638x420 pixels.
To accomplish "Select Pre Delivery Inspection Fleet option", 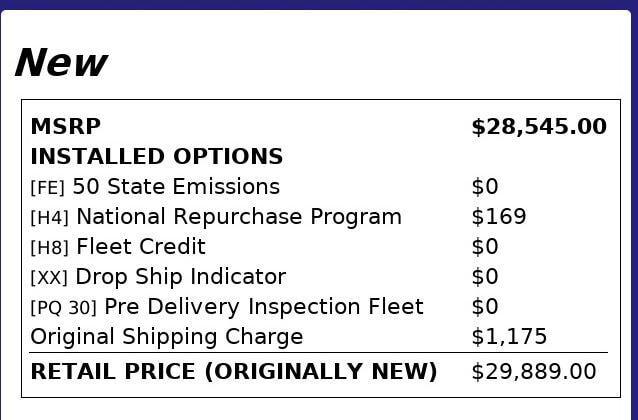I will click(x=264, y=307).
